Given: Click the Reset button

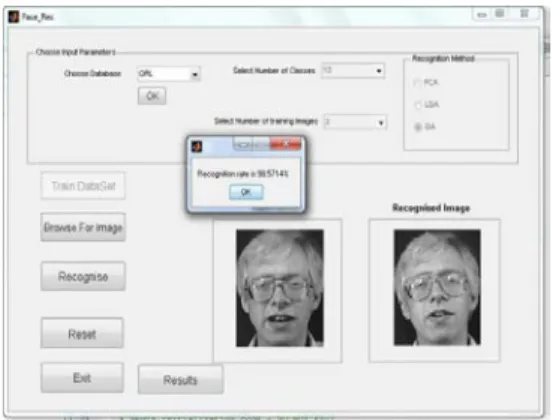Looking at the screenshot, I should point(82,334).
